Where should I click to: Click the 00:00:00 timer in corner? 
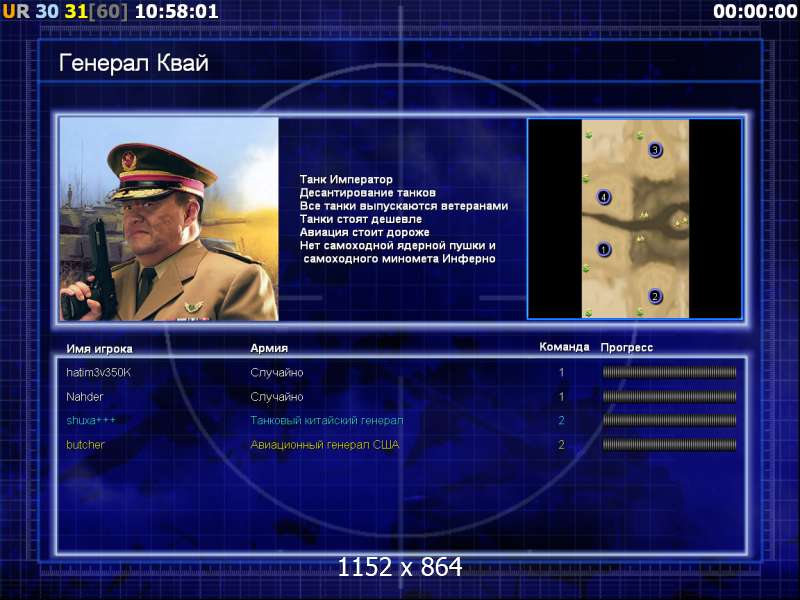coord(755,11)
